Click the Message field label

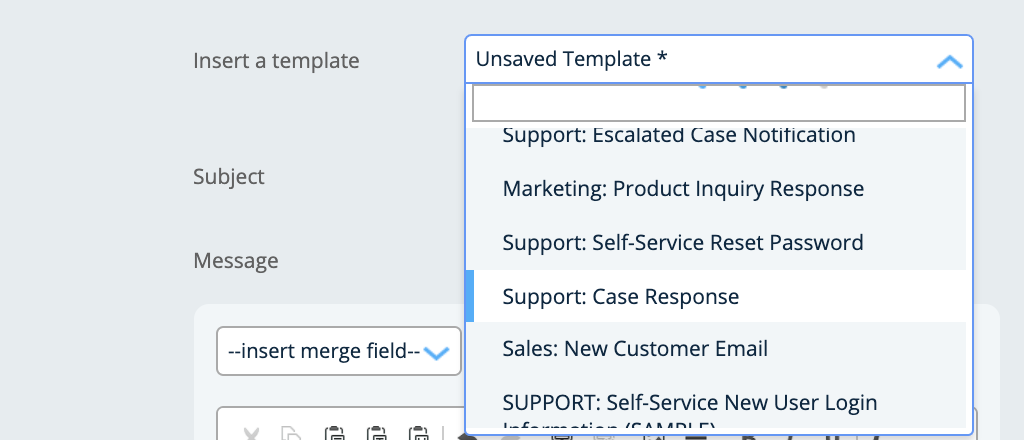(236, 261)
